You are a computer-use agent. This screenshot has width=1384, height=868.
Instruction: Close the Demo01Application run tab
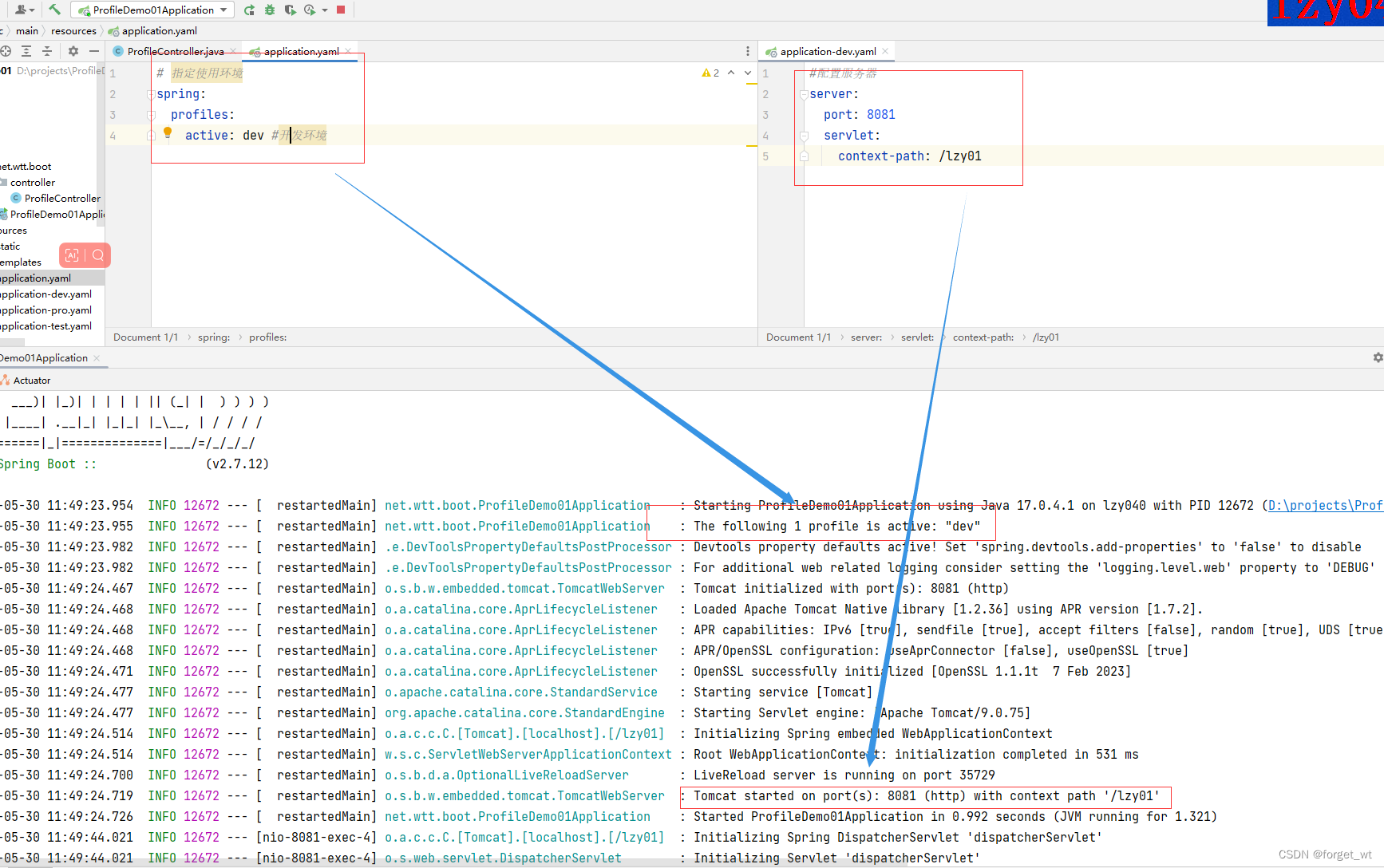pos(97,358)
